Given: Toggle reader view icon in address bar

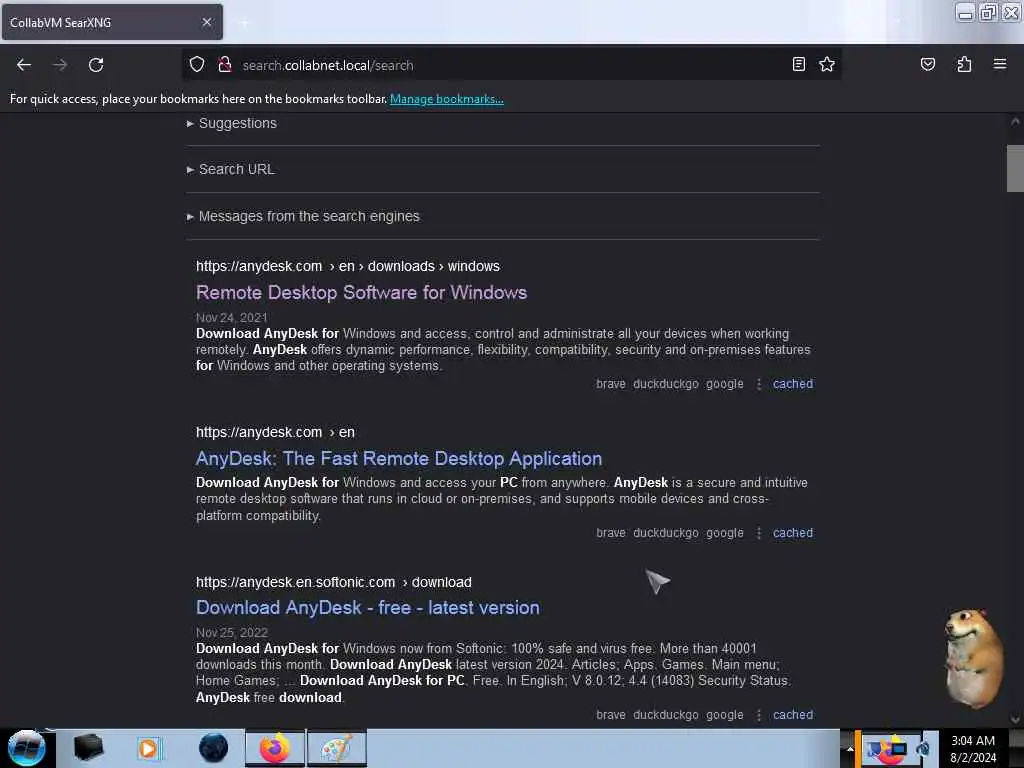Looking at the screenshot, I should 798,64.
